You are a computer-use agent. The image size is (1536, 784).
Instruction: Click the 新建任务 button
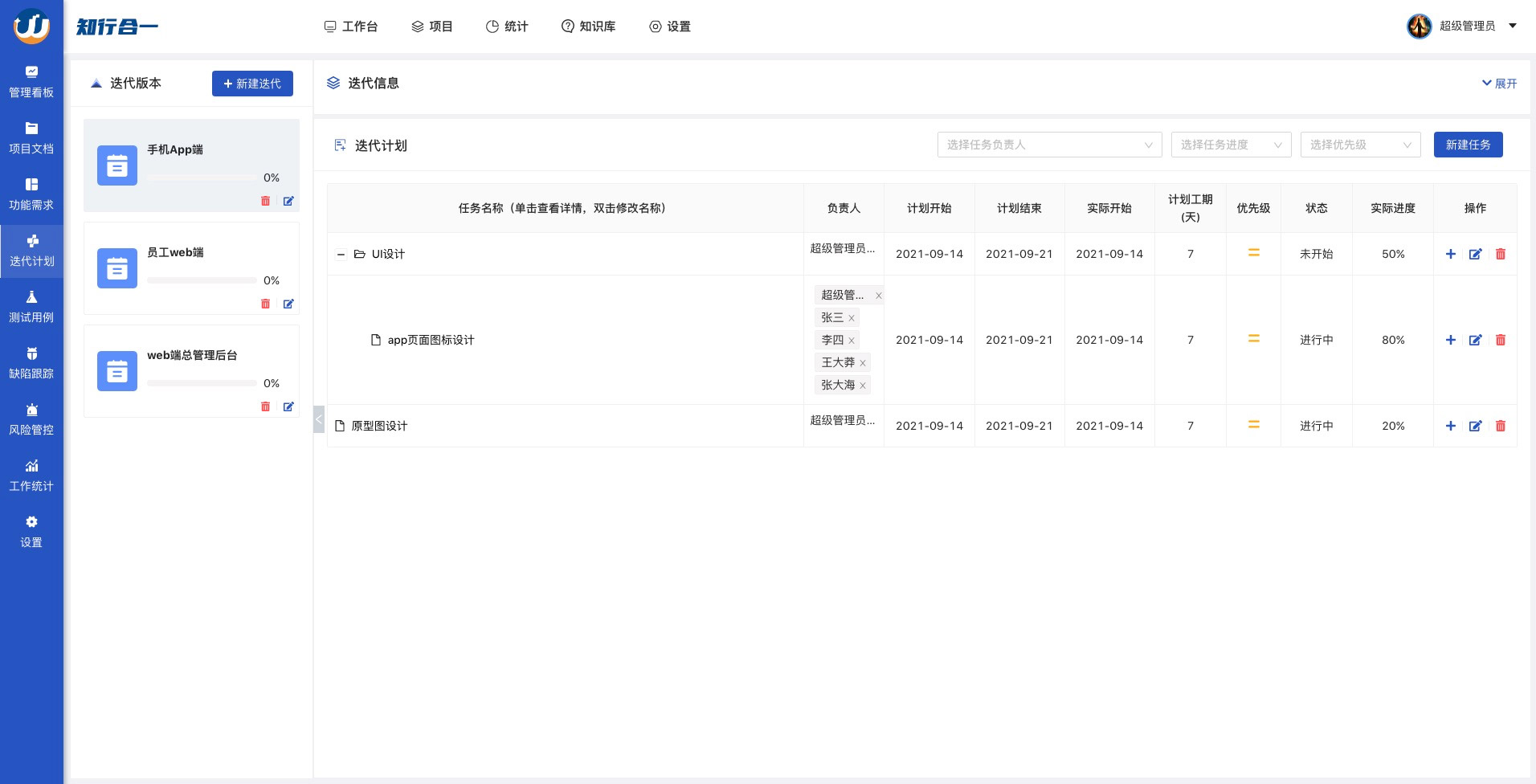pyautogui.click(x=1468, y=145)
